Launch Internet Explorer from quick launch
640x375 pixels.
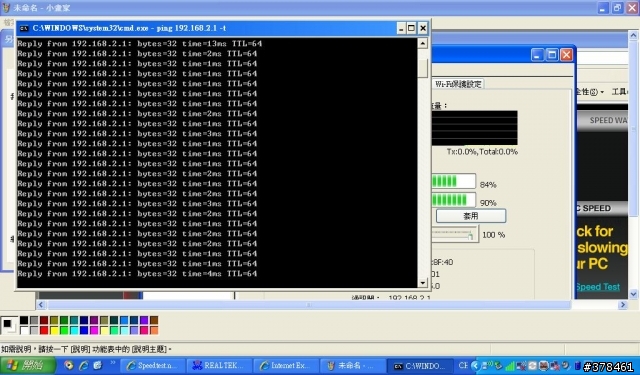83,365
